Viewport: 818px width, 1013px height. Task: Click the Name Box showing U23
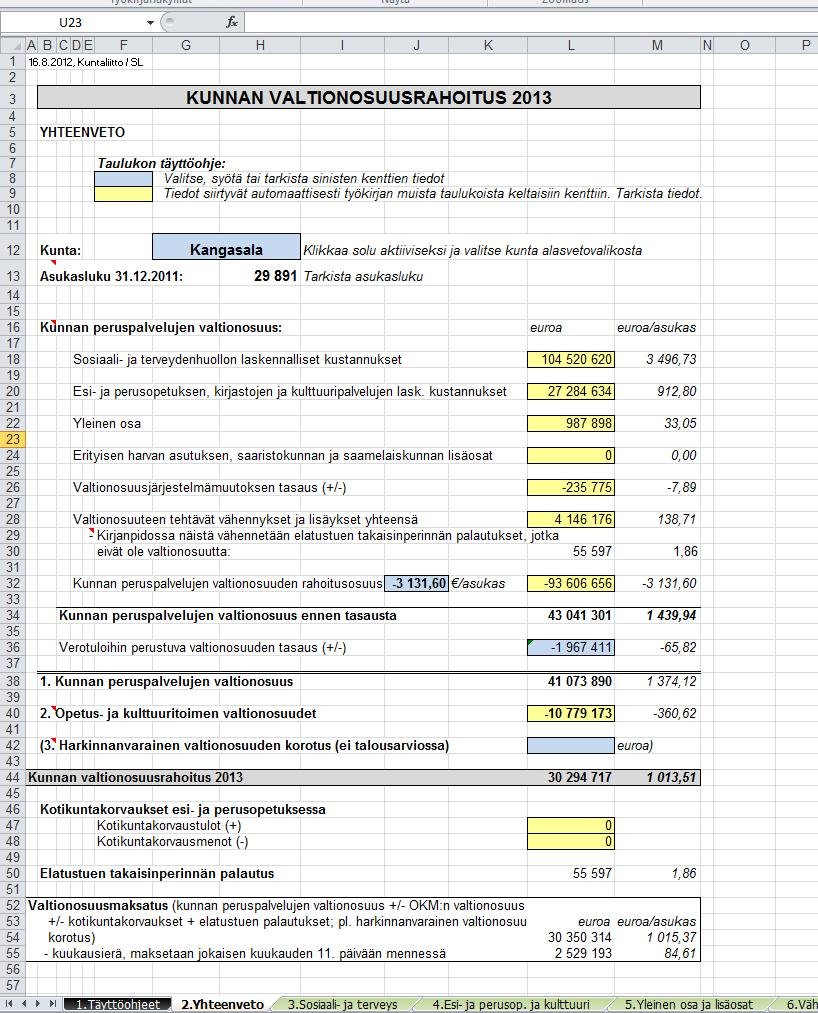click(71, 23)
